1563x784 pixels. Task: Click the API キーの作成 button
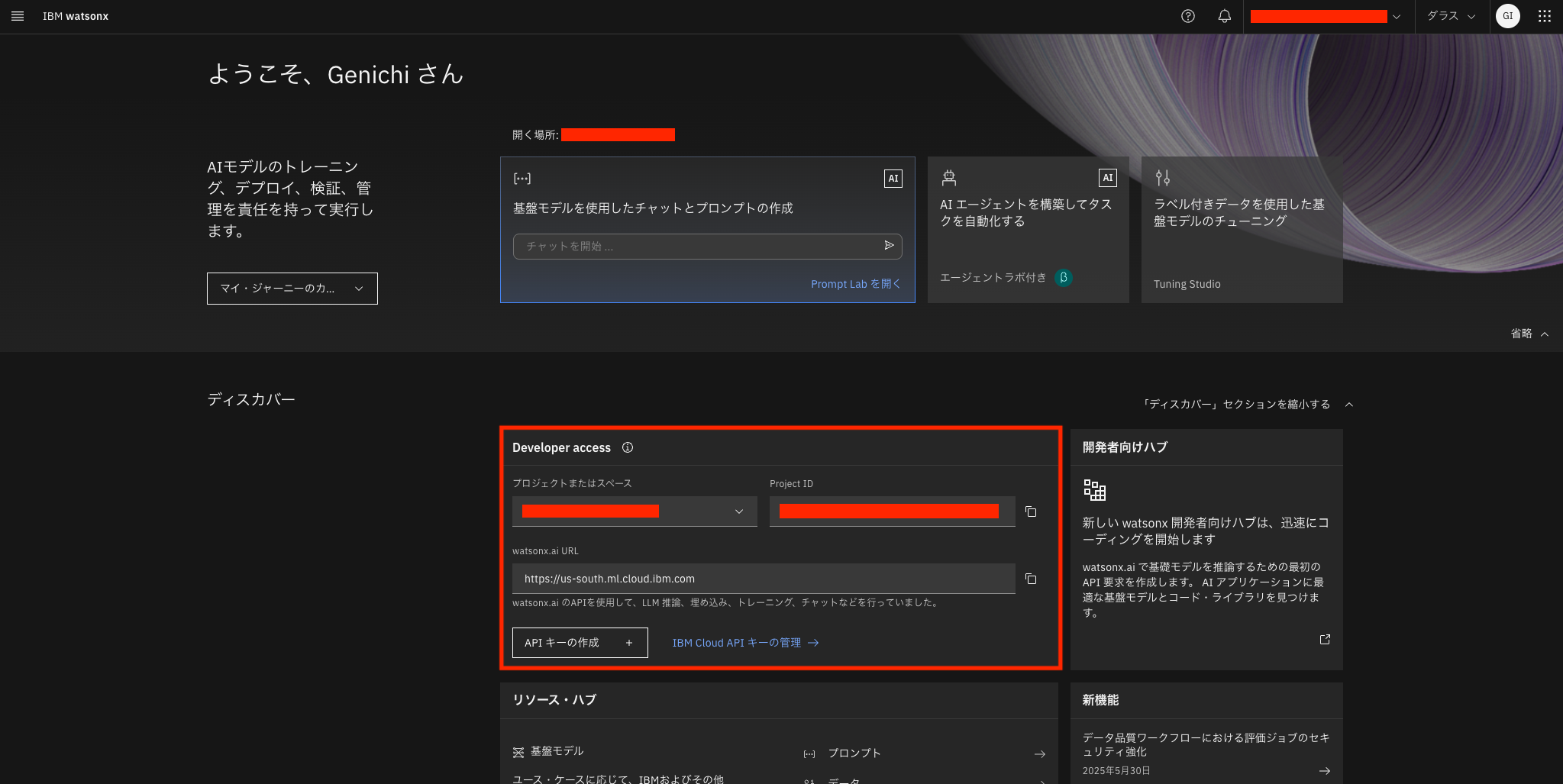579,642
